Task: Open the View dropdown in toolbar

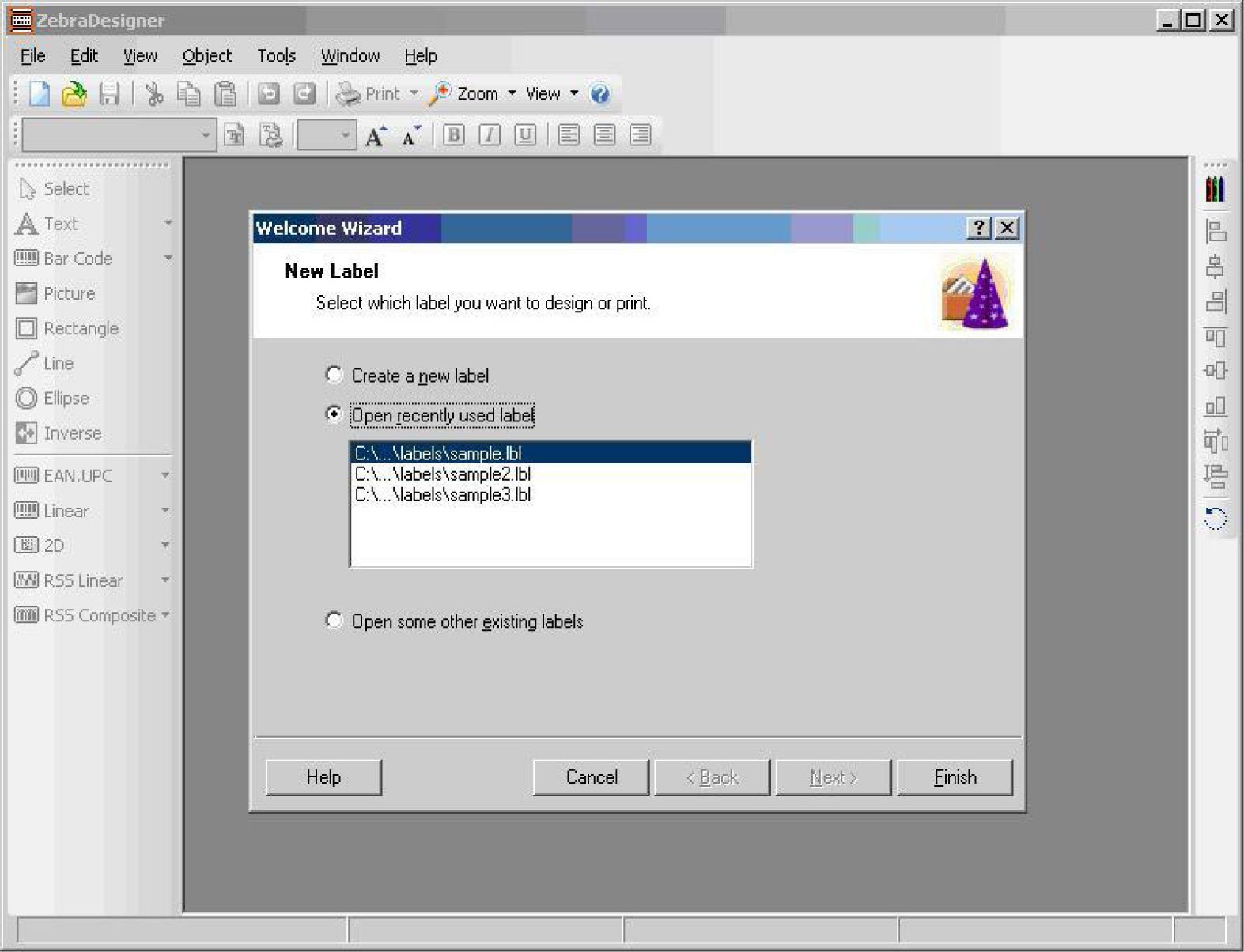Action: 552,94
